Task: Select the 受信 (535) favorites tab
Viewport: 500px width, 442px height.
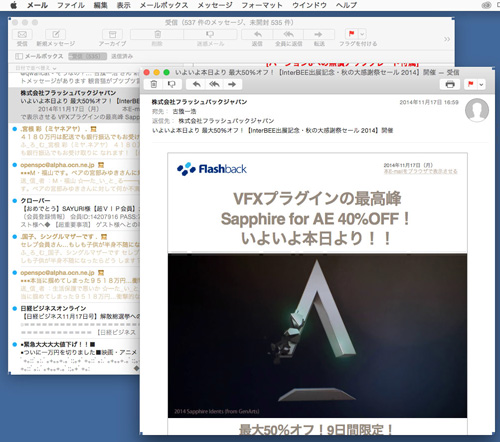Action: 87,56
